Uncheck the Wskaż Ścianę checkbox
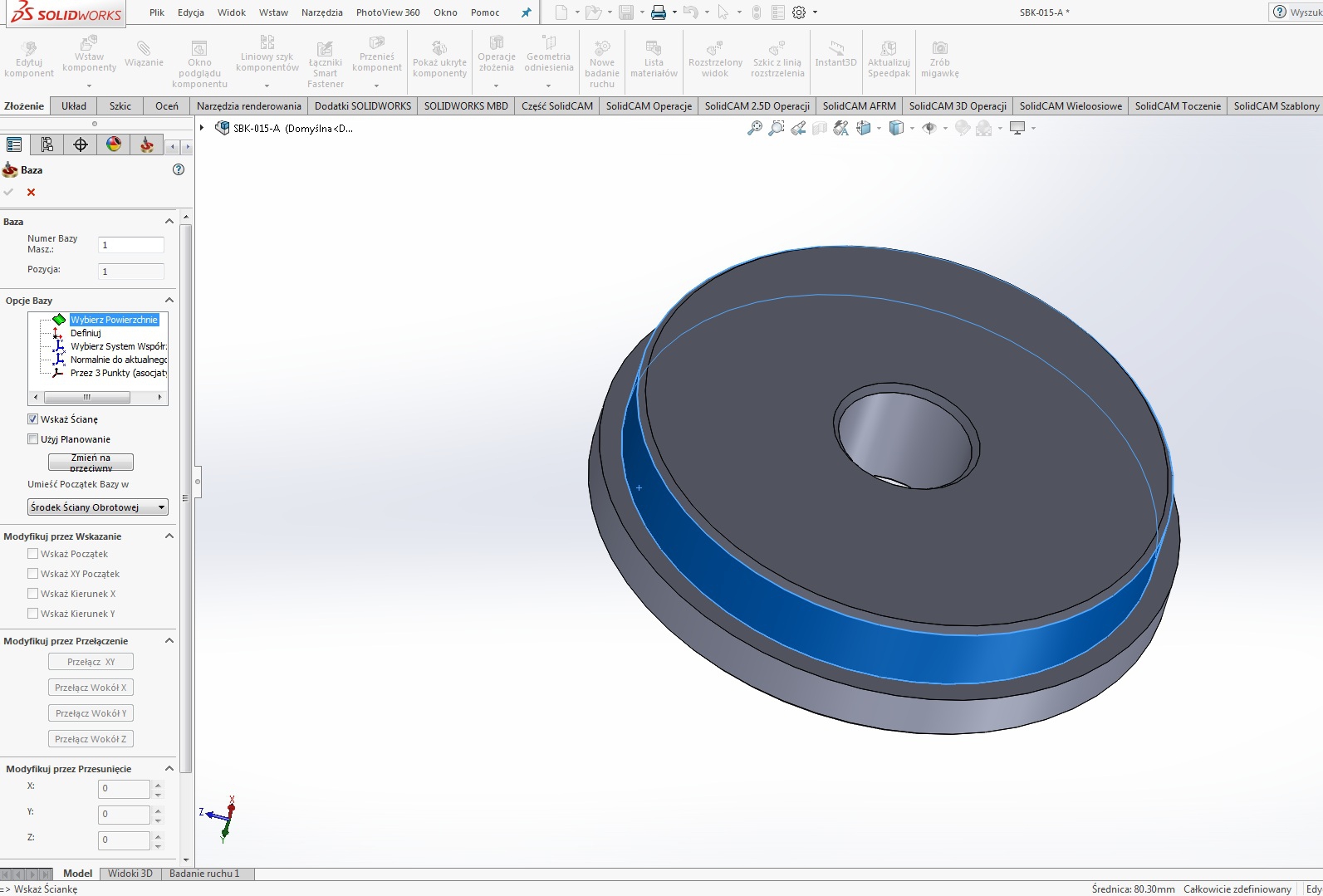 coord(33,419)
